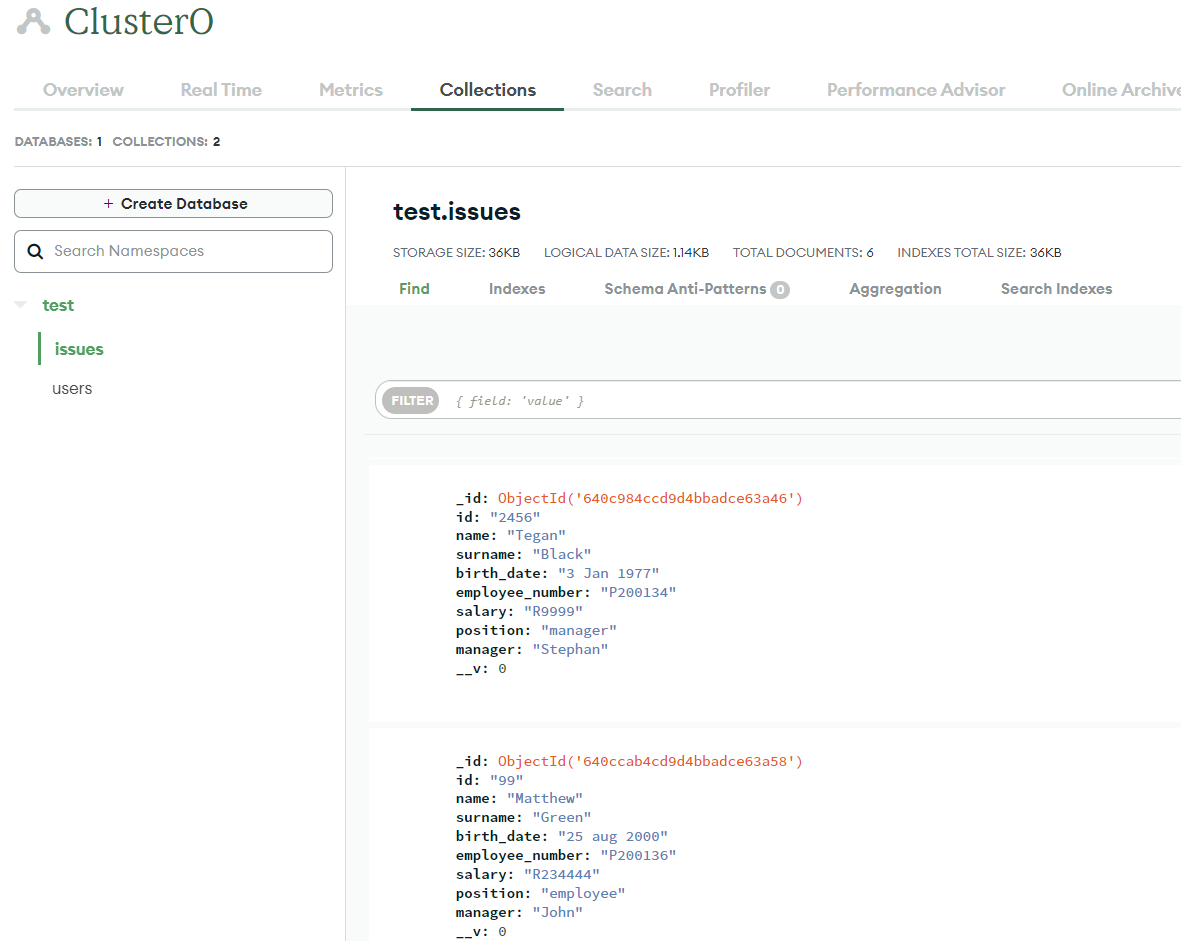The height and width of the screenshot is (941, 1181).
Task: Click position value "employee"
Action: pos(583,894)
